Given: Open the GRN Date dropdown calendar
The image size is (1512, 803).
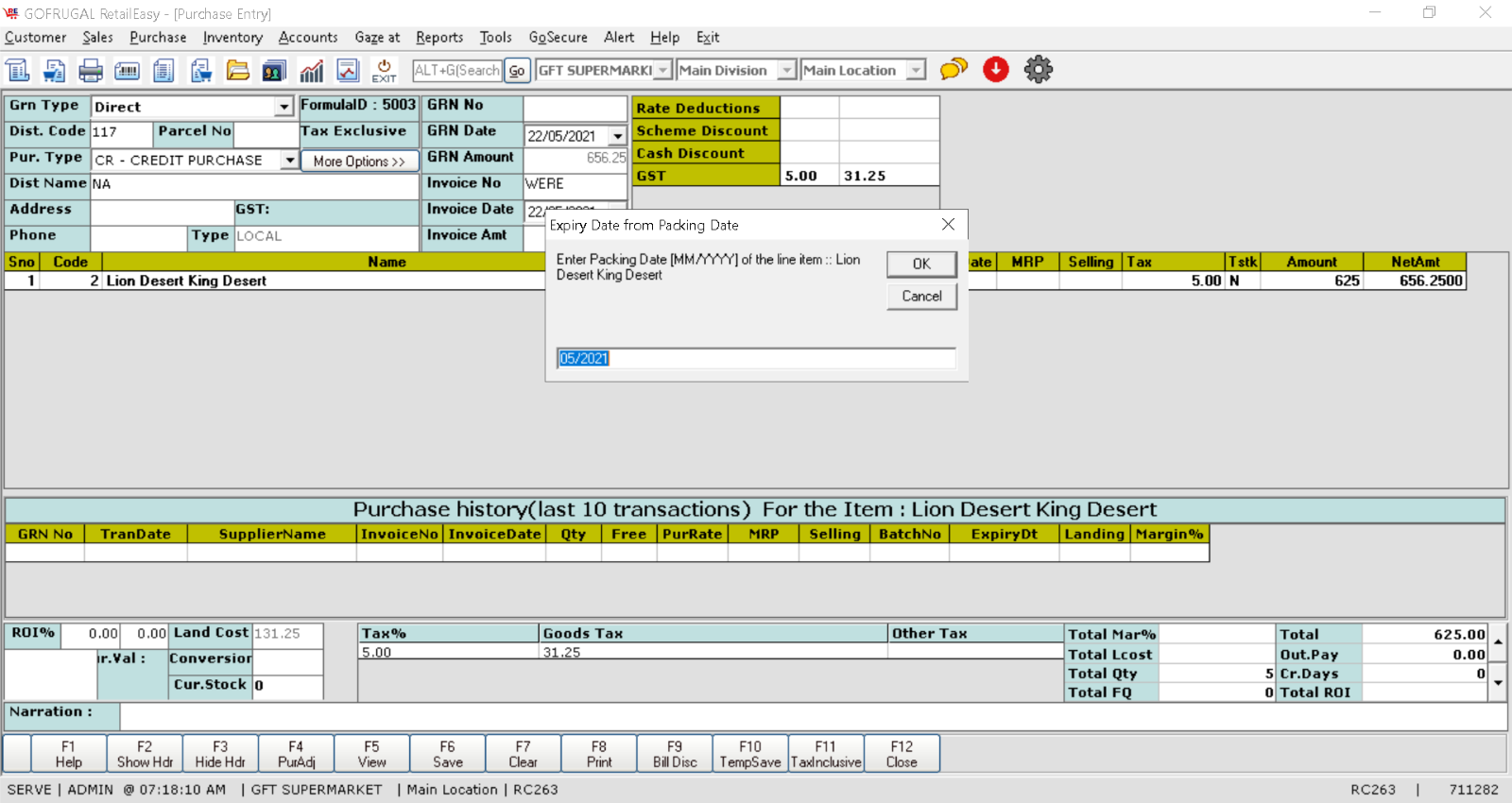Looking at the screenshot, I should click(x=617, y=136).
